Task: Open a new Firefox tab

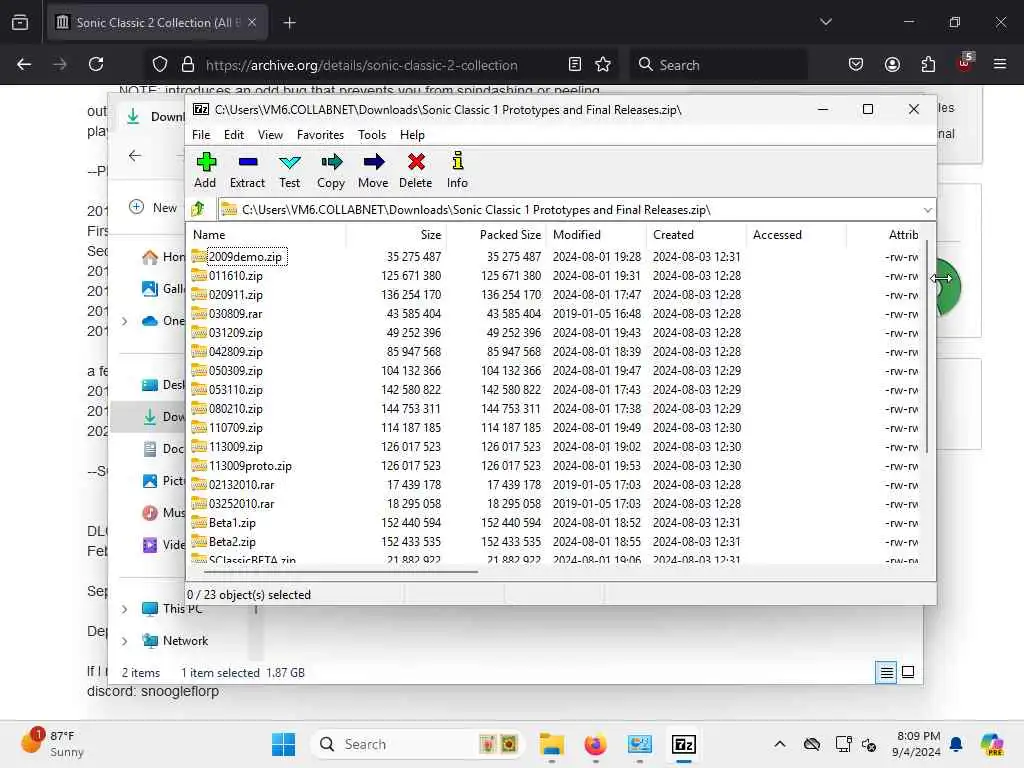Action: coord(290,23)
